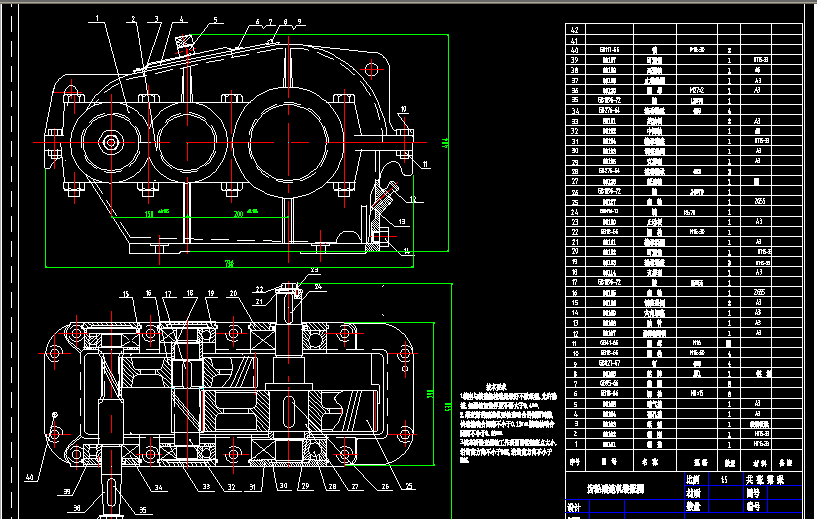Select the 技术要求 technical requirements heading
The width and height of the screenshot is (817, 519).
click(x=496, y=387)
